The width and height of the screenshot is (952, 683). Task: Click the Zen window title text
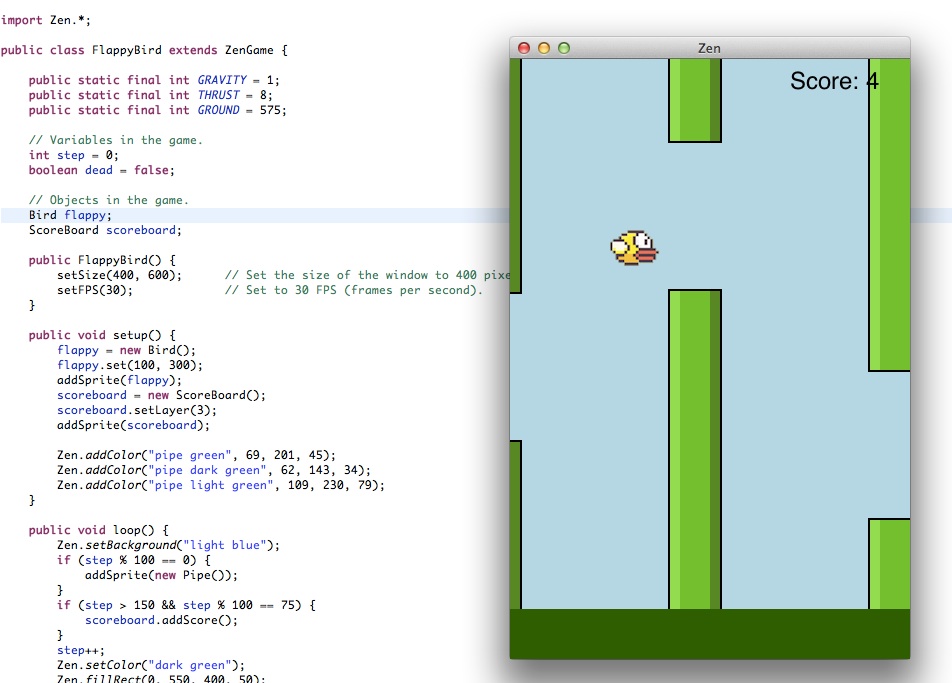[709, 49]
